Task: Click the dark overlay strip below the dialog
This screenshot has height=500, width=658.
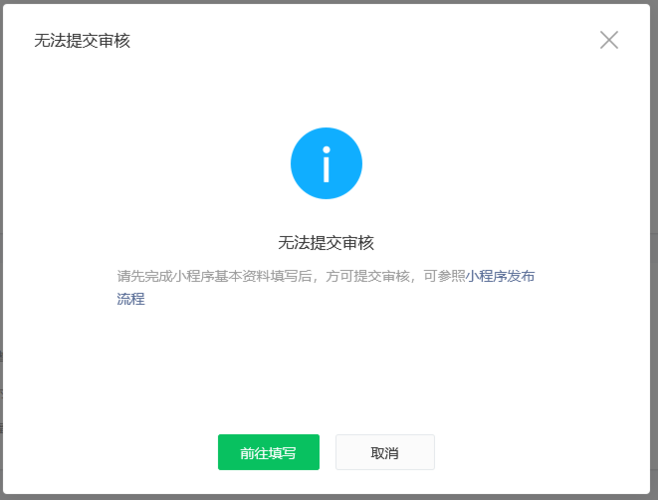Action: pyautogui.click(x=328, y=496)
